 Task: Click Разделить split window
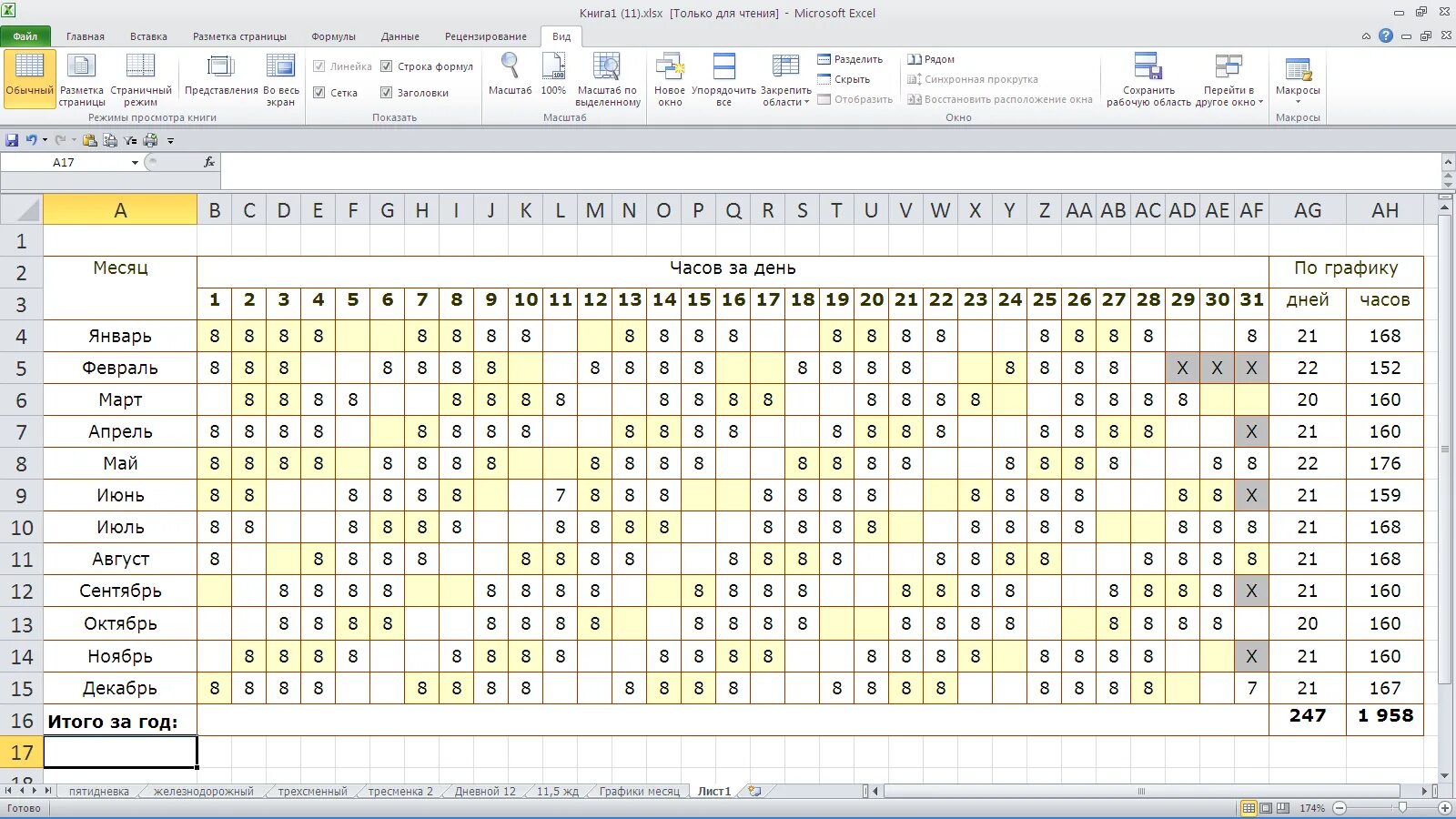tap(850, 59)
